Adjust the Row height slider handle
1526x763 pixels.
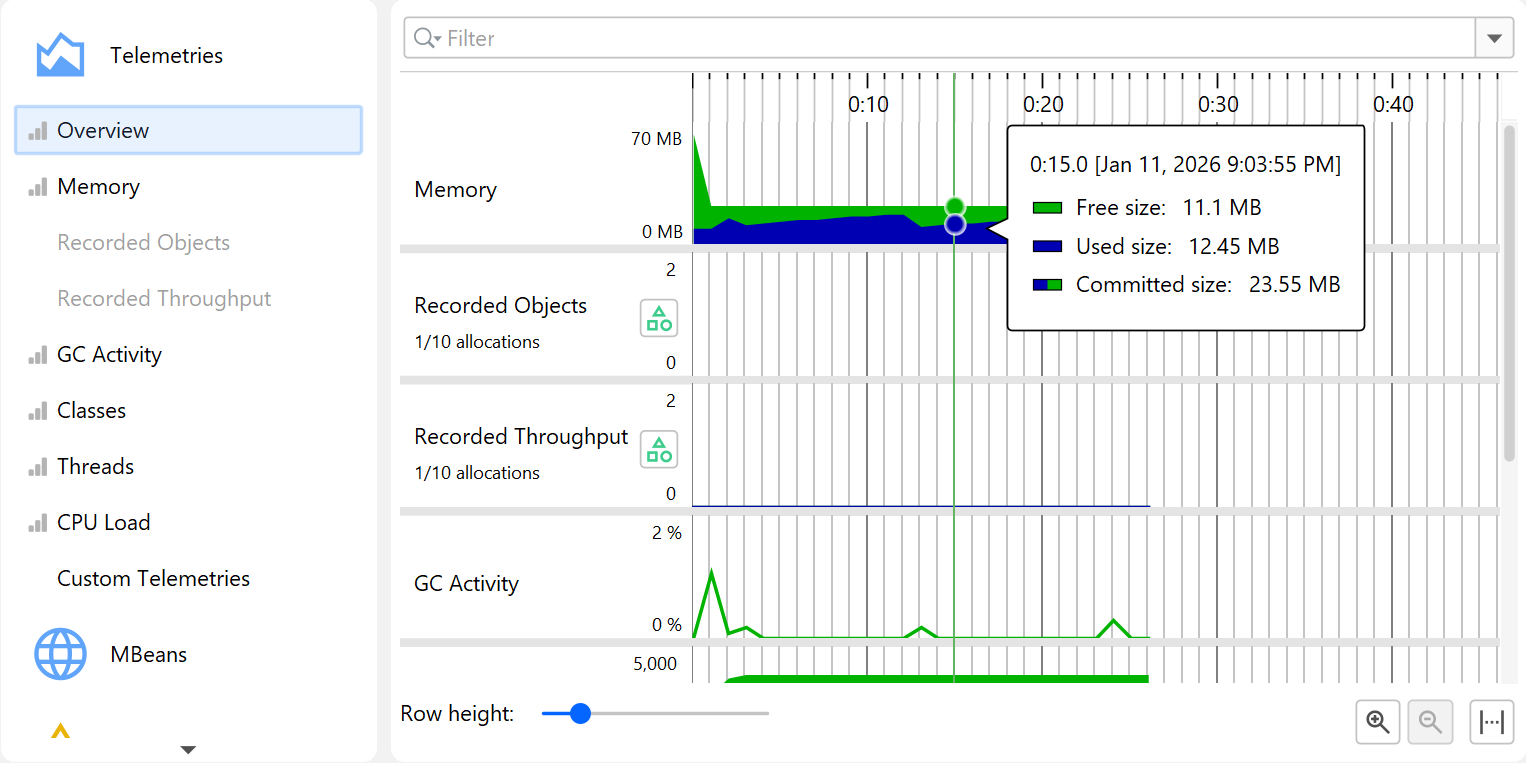coord(580,714)
